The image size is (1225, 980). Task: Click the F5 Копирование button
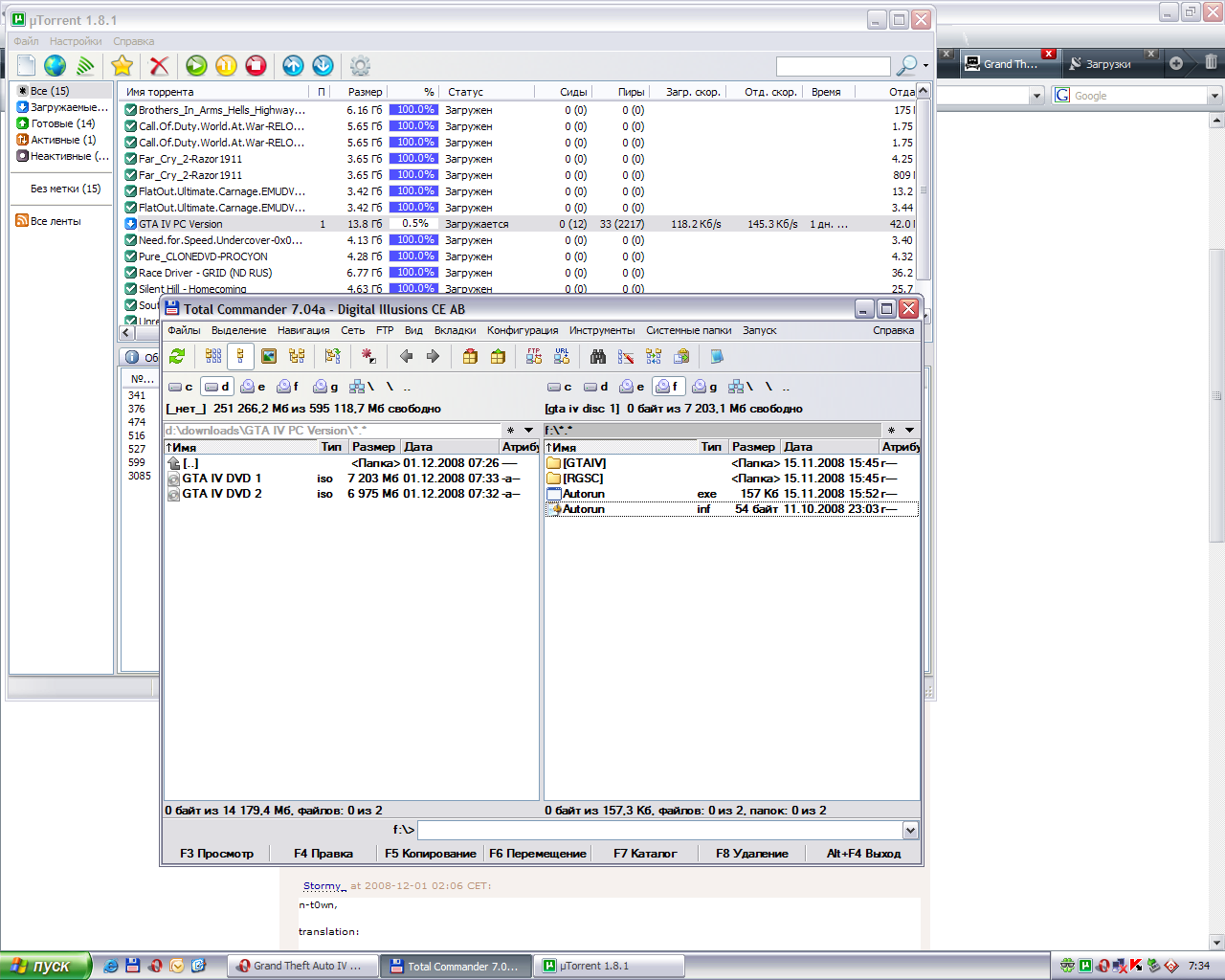coord(431,854)
